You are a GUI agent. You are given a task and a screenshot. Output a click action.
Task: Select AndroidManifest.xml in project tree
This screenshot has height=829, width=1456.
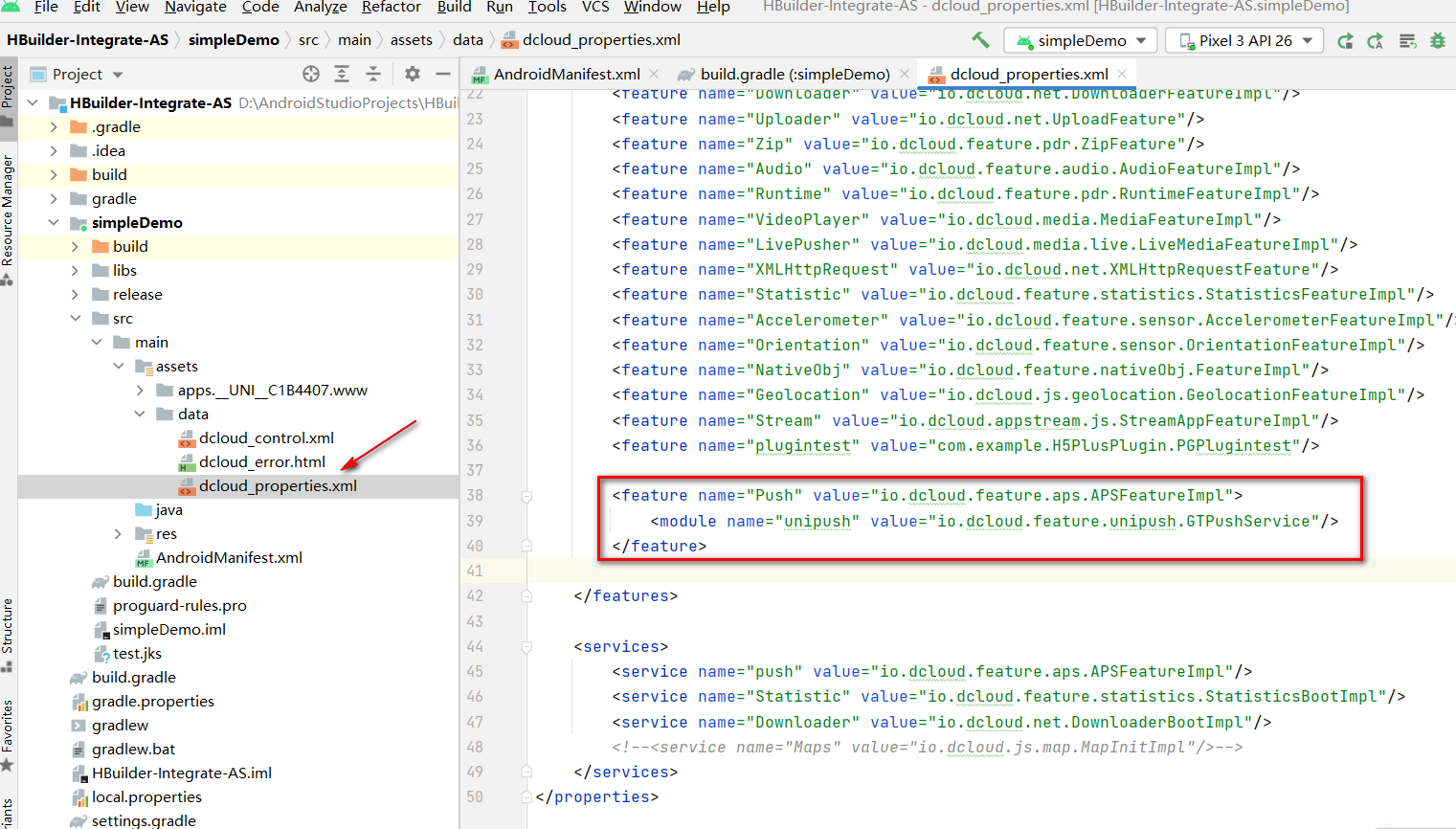pos(229,557)
